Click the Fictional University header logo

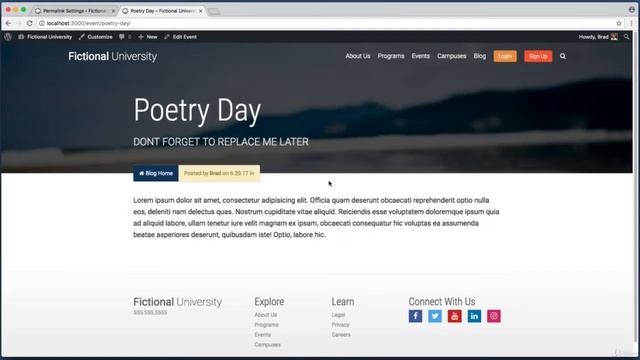113,56
